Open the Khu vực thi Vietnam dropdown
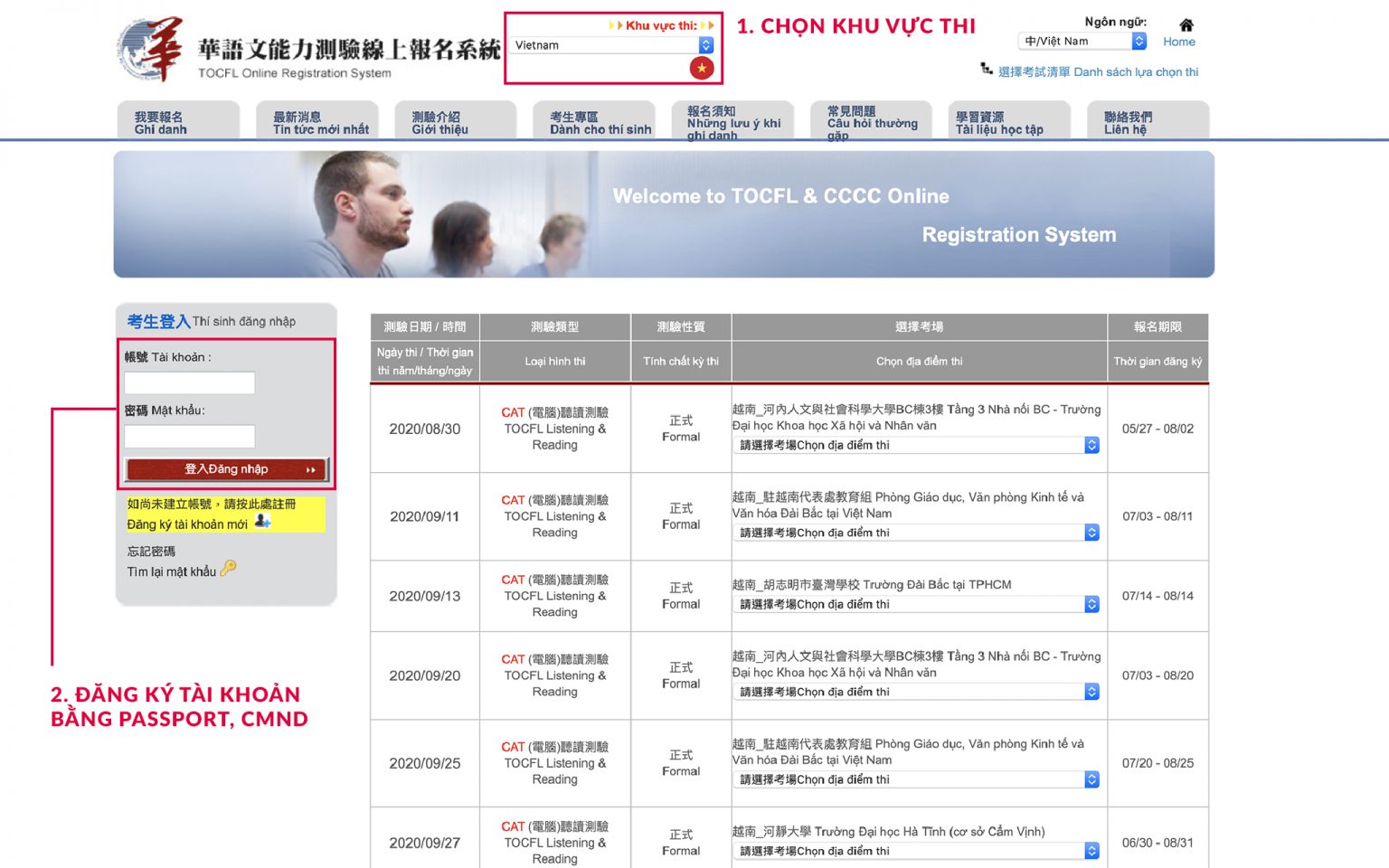The width and height of the screenshot is (1389, 868). 613,45
